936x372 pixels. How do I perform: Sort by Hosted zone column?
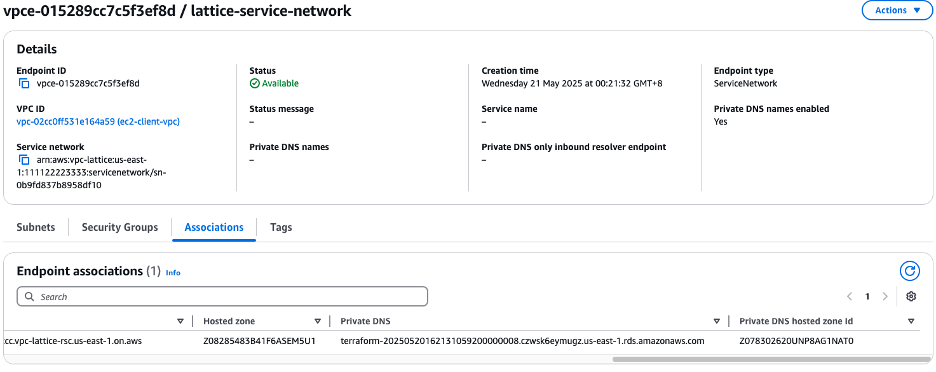coord(318,321)
